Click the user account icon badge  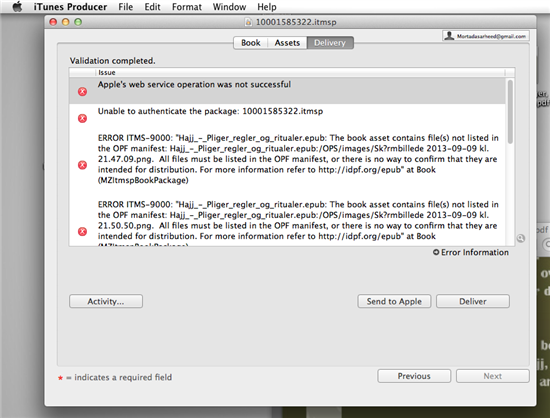pos(449,36)
